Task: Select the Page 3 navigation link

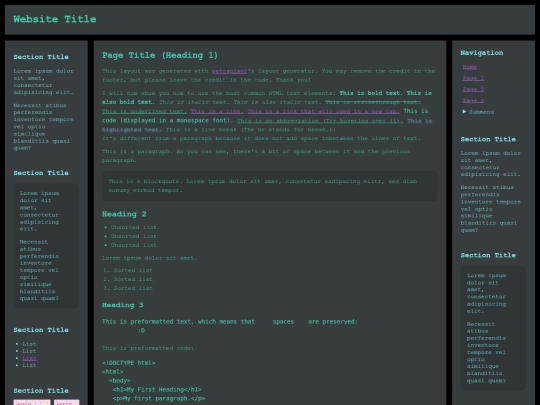Action: tap(473, 100)
